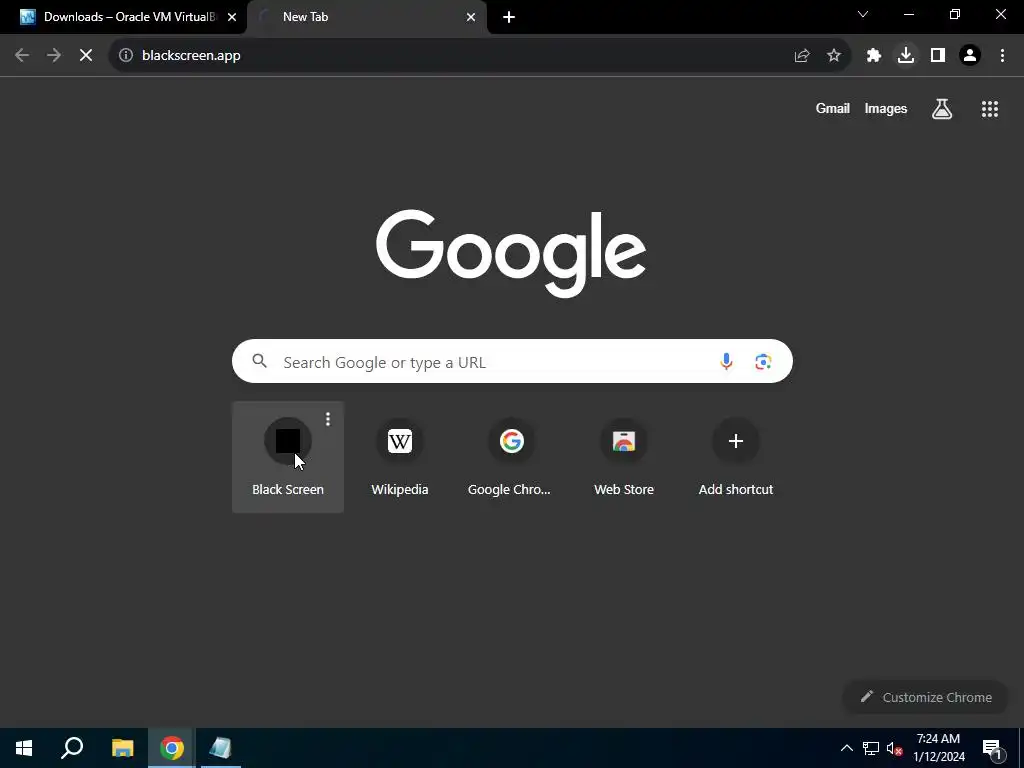This screenshot has height=768, width=1024.
Task: Open Chrome's three-dot menu
Action: click(x=1002, y=56)
